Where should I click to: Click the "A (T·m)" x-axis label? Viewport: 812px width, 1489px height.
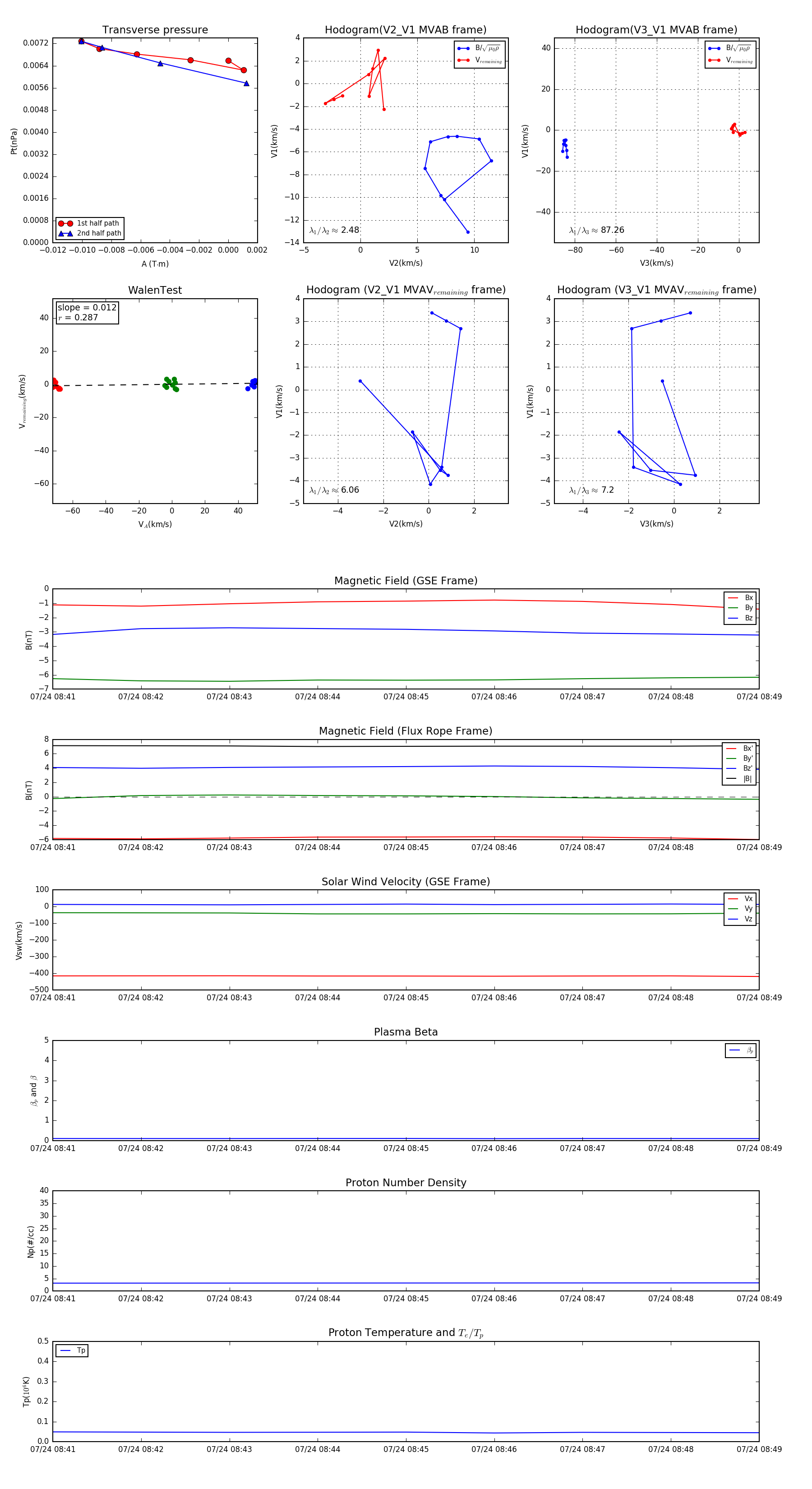pyautogui.click(x=155, y=264)
